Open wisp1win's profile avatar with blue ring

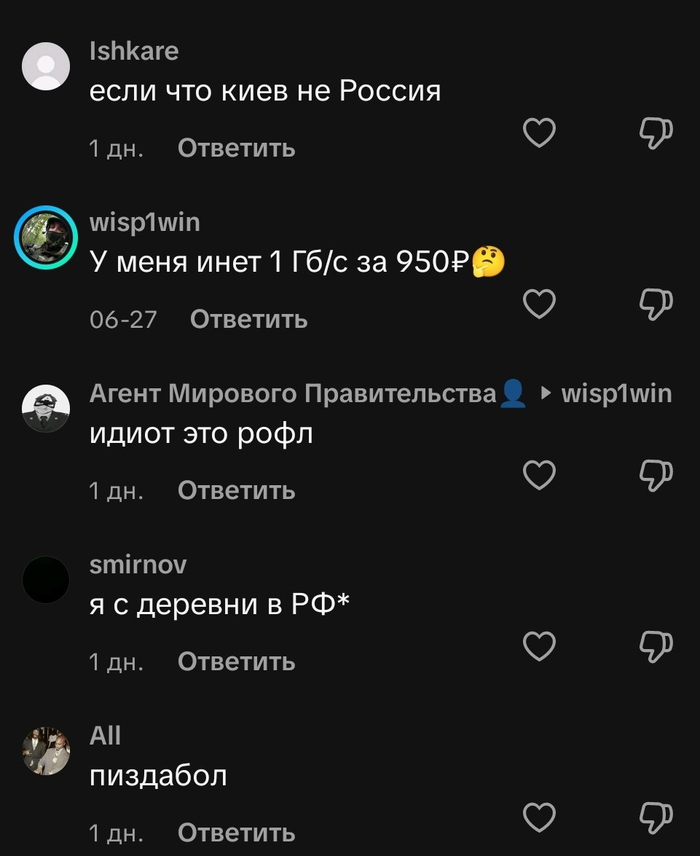point(46,237)
